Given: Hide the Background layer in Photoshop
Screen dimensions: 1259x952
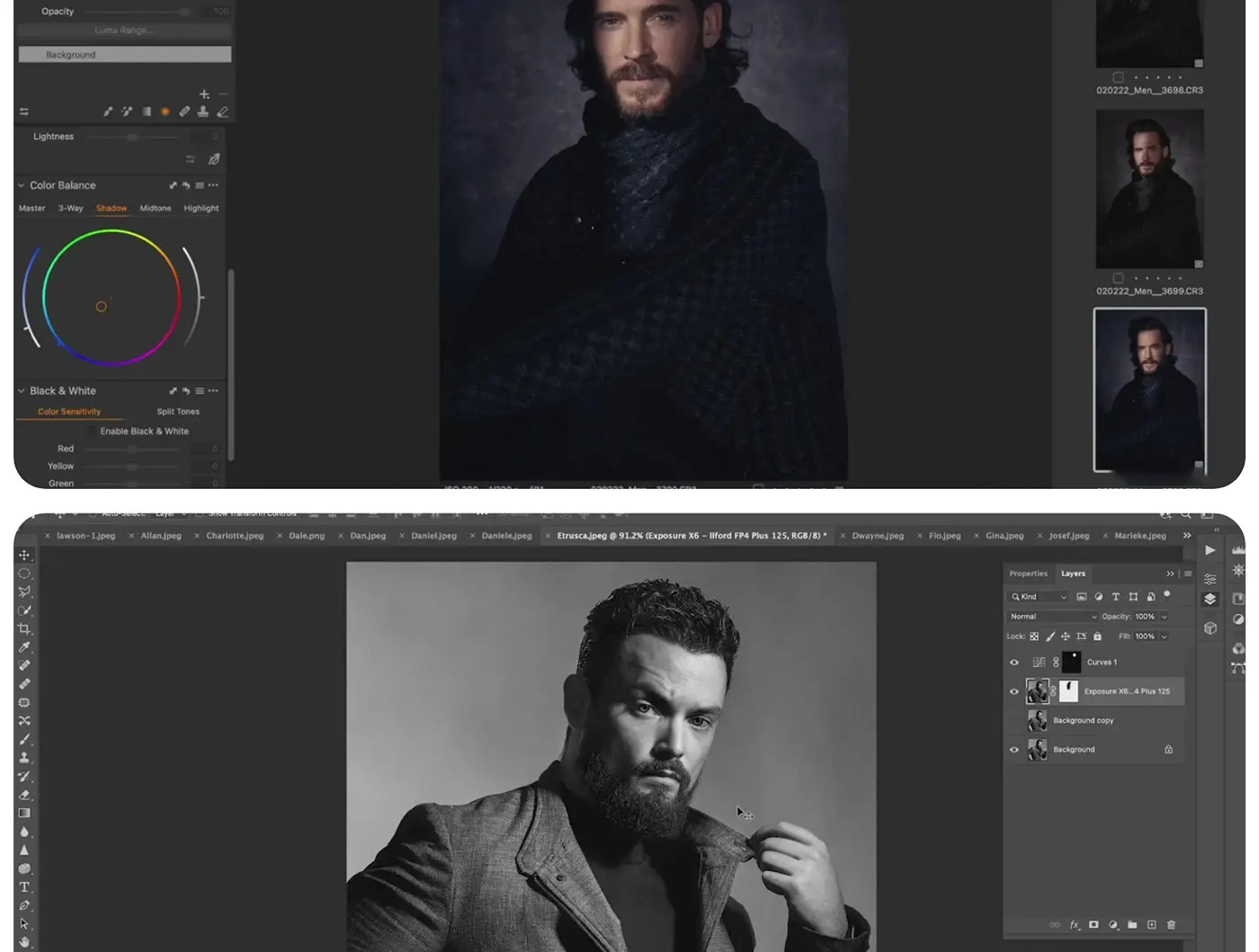Looking at the screenshot, I should pyautogui.click(x=1014, y=750).
